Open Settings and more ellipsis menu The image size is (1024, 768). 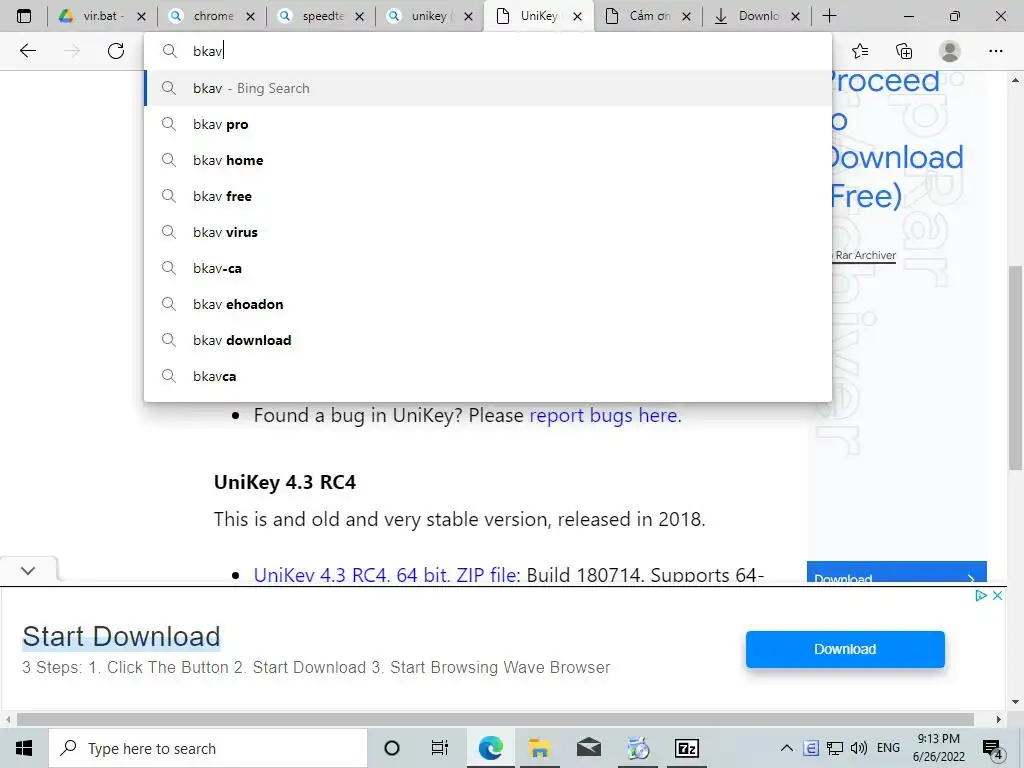[x=995, y=51]
